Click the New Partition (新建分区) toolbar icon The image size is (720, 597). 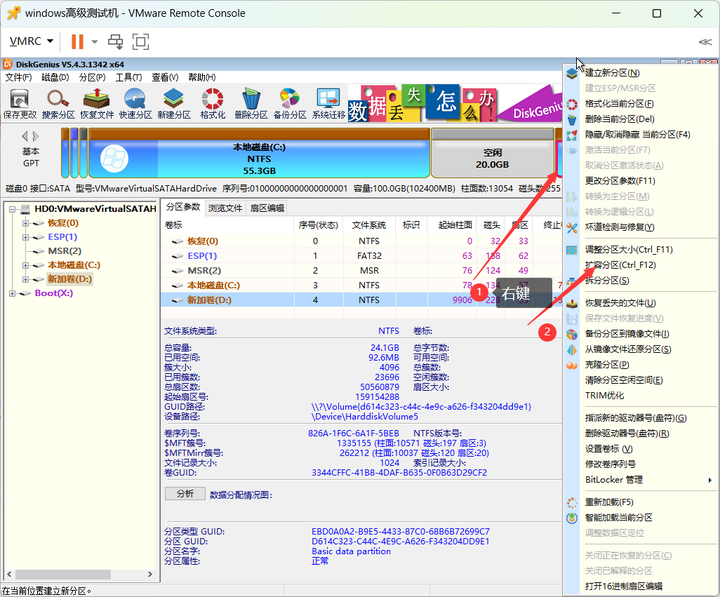point(174,103)
